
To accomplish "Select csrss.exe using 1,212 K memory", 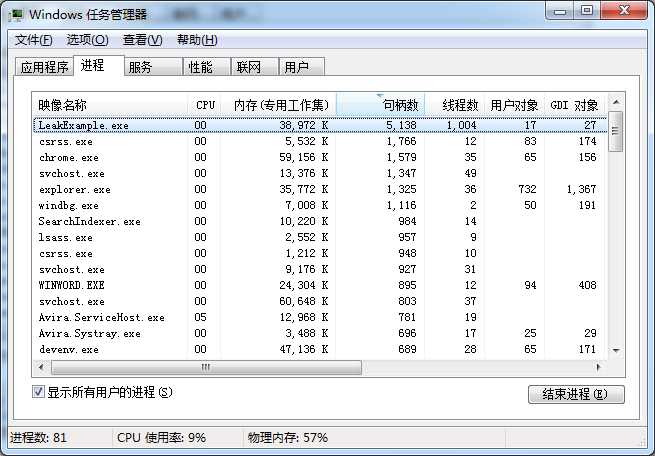I will [319, 253].
